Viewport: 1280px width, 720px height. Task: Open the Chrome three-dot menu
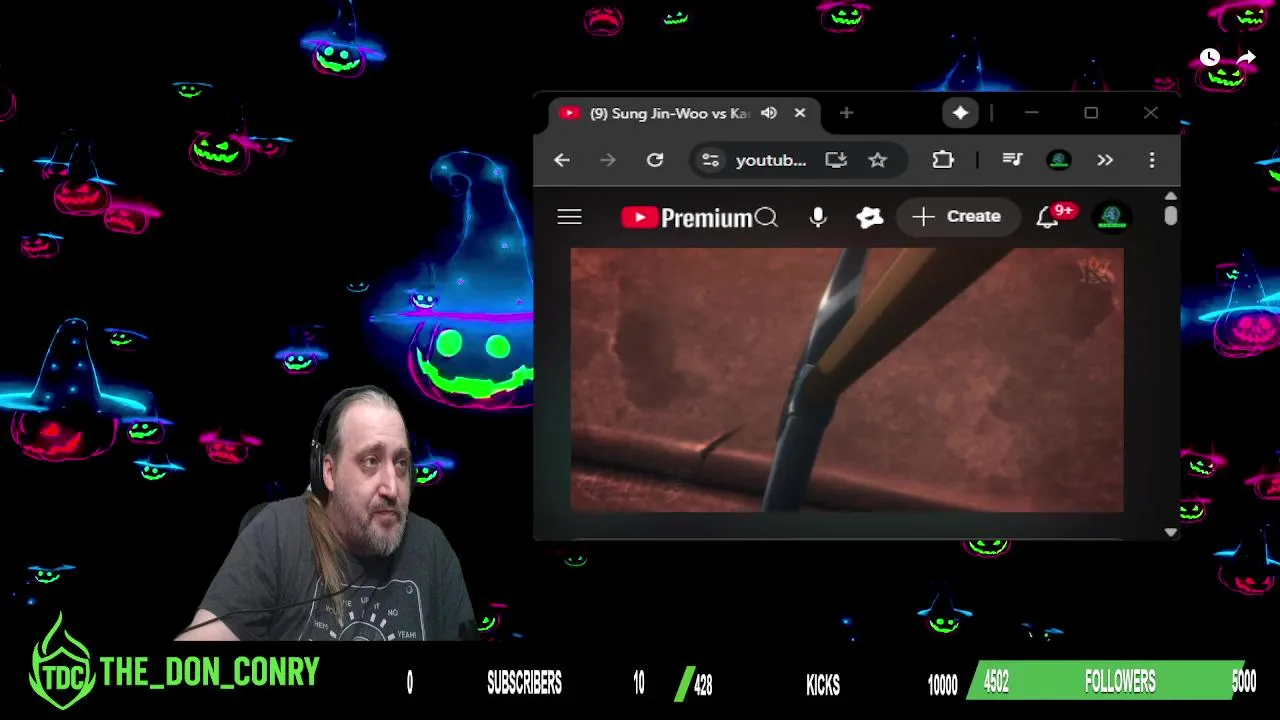click(1152, 160)
